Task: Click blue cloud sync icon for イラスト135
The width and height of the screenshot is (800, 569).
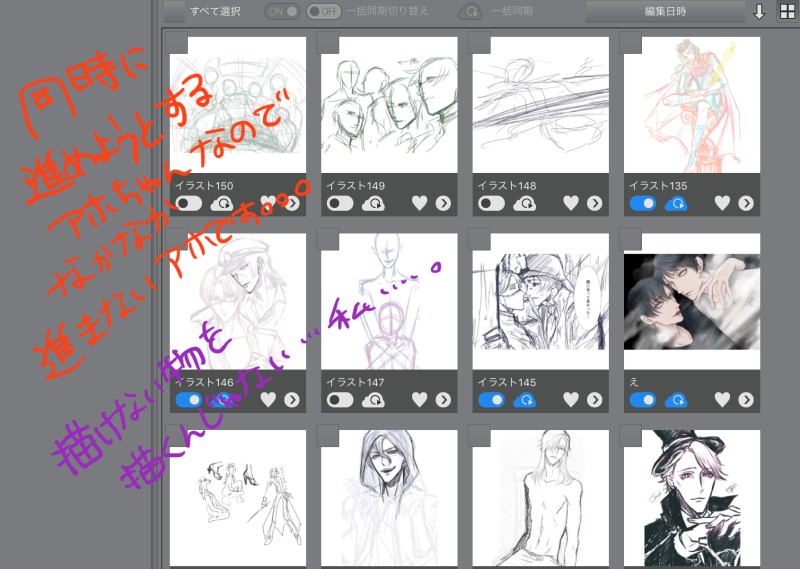Action: [676, 204]
